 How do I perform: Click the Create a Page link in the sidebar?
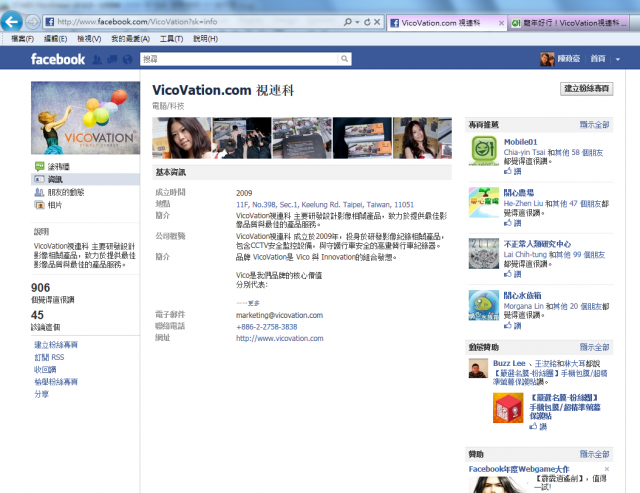[x=56, y=345]
